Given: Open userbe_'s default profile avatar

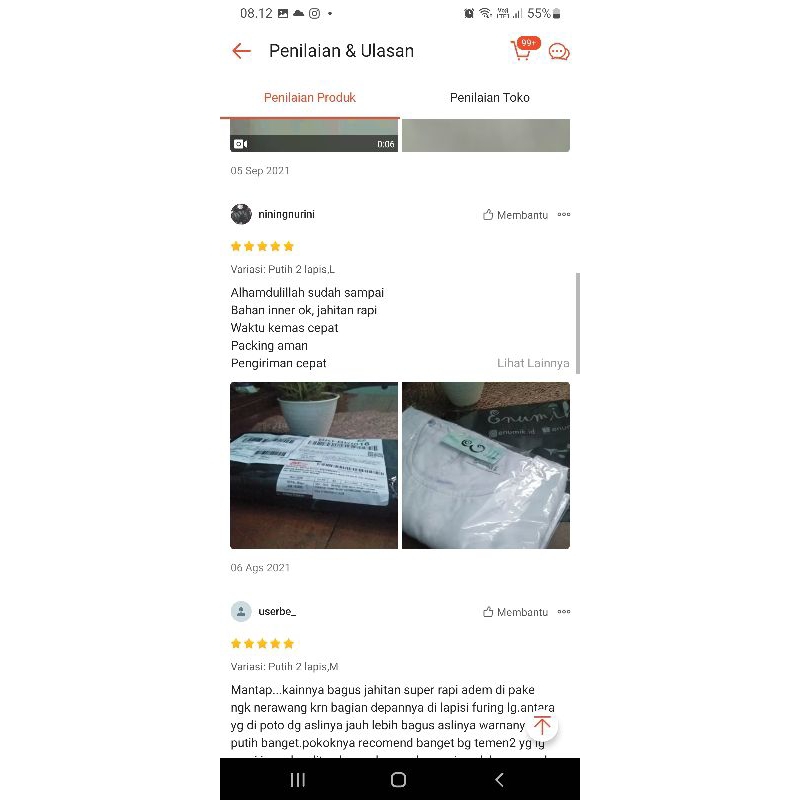Looking at the screenshot, I should [241, 611].
